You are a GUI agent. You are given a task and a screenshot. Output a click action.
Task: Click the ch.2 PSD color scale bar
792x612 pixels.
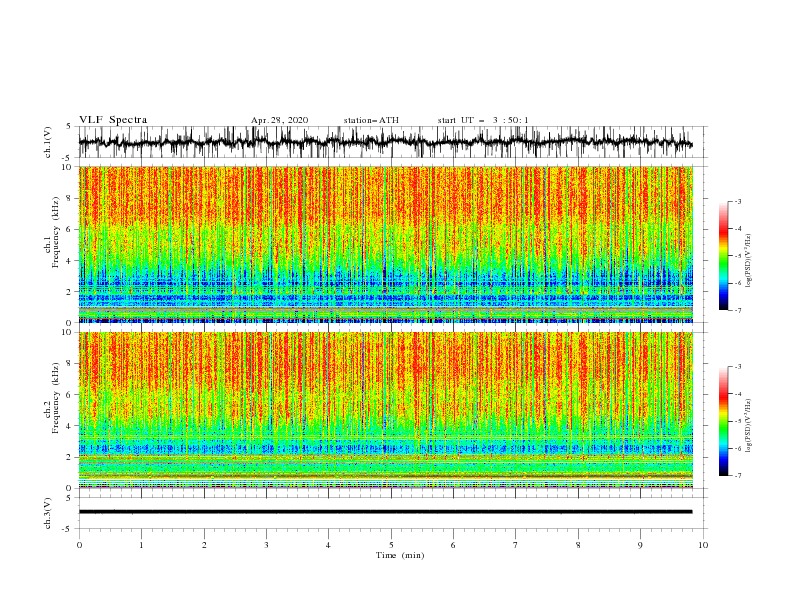click(723, 421)
